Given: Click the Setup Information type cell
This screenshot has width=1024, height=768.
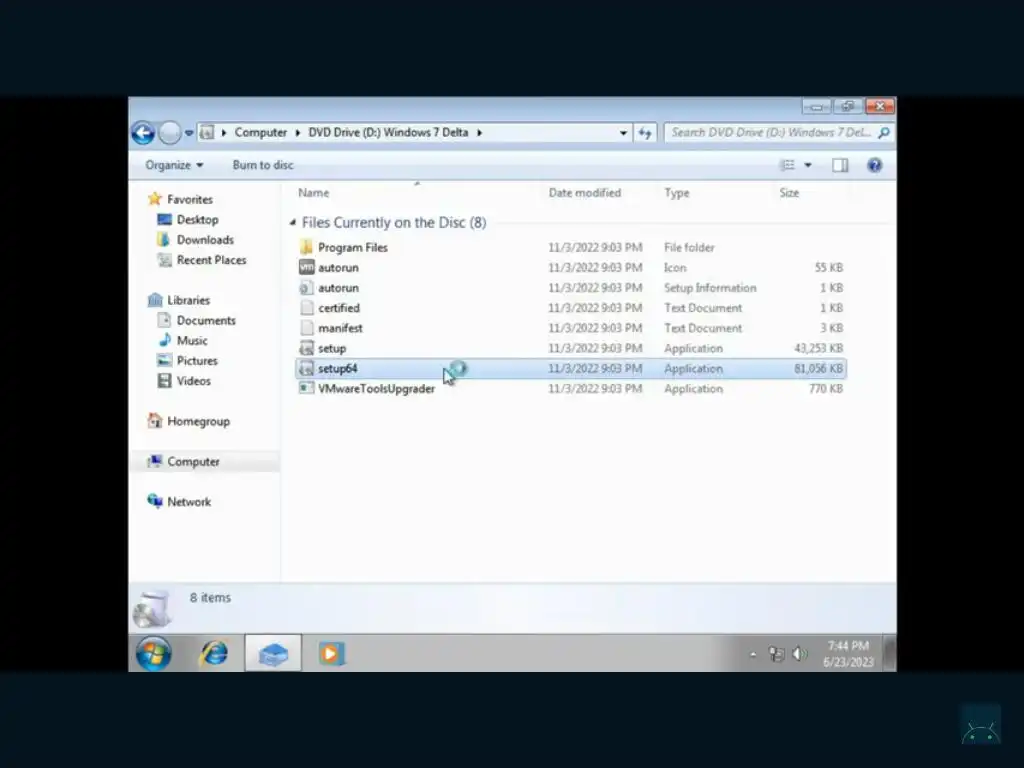Looking at the screenshot, I should [x=710, y=288].
